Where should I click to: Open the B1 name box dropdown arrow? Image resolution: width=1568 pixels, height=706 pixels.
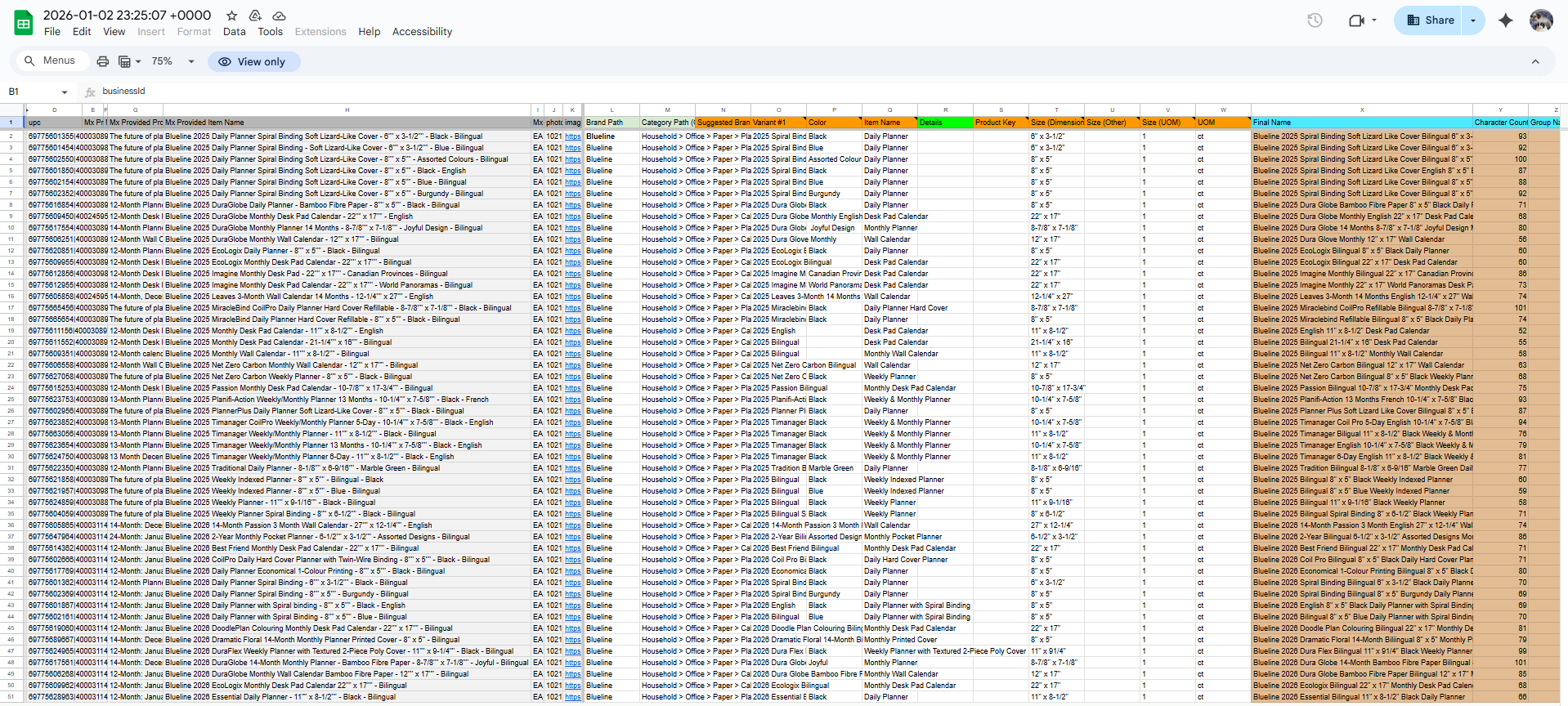[x=65, y=92]
